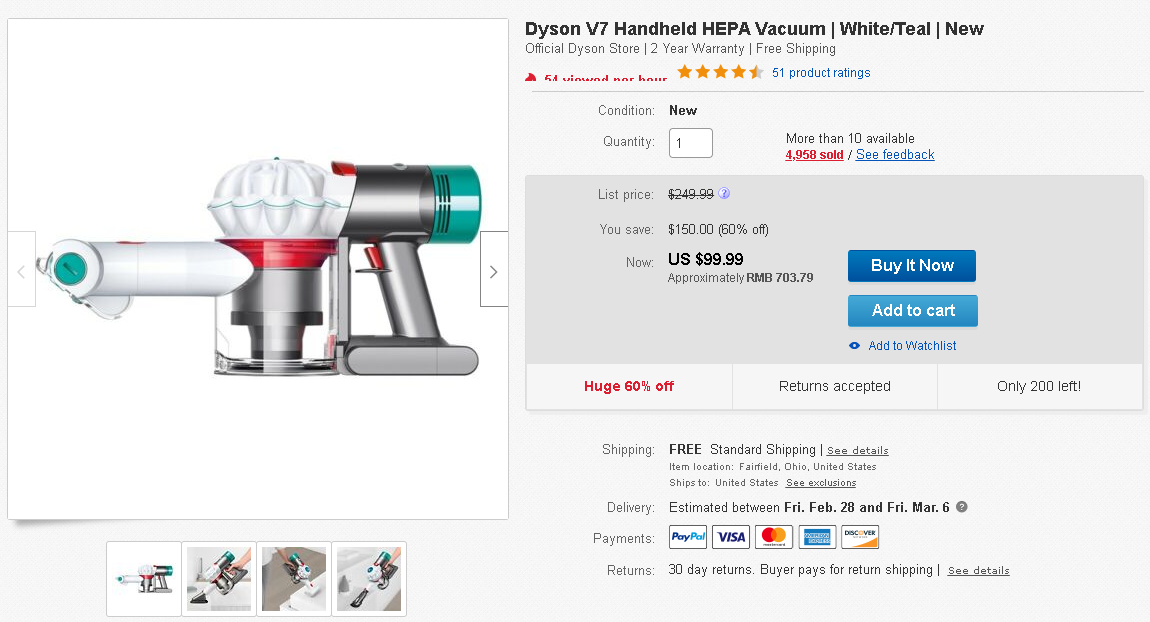
Task: Click the 4,958 sold link
Action: click(814, 155)
